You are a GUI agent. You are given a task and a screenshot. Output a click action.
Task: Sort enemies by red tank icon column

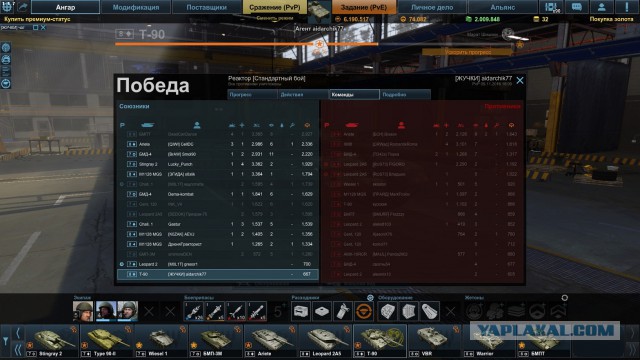[x=352, y=125]
